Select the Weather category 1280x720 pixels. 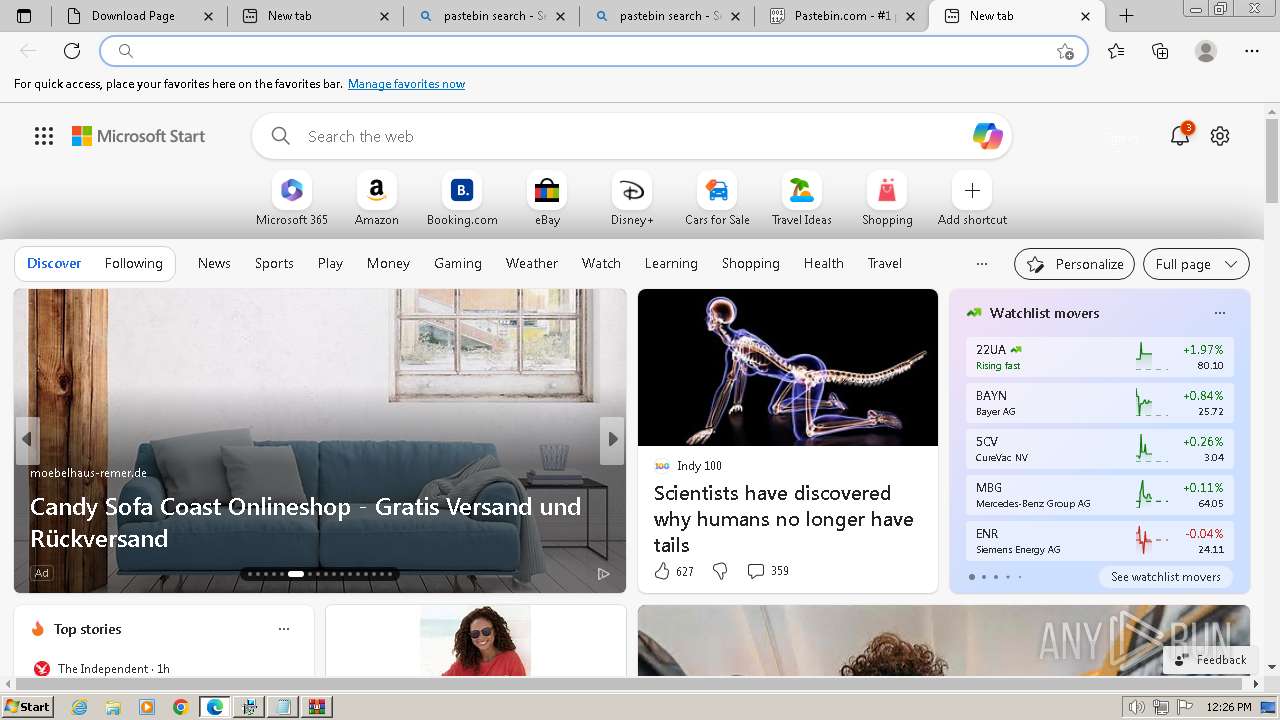tap(531, 263)
